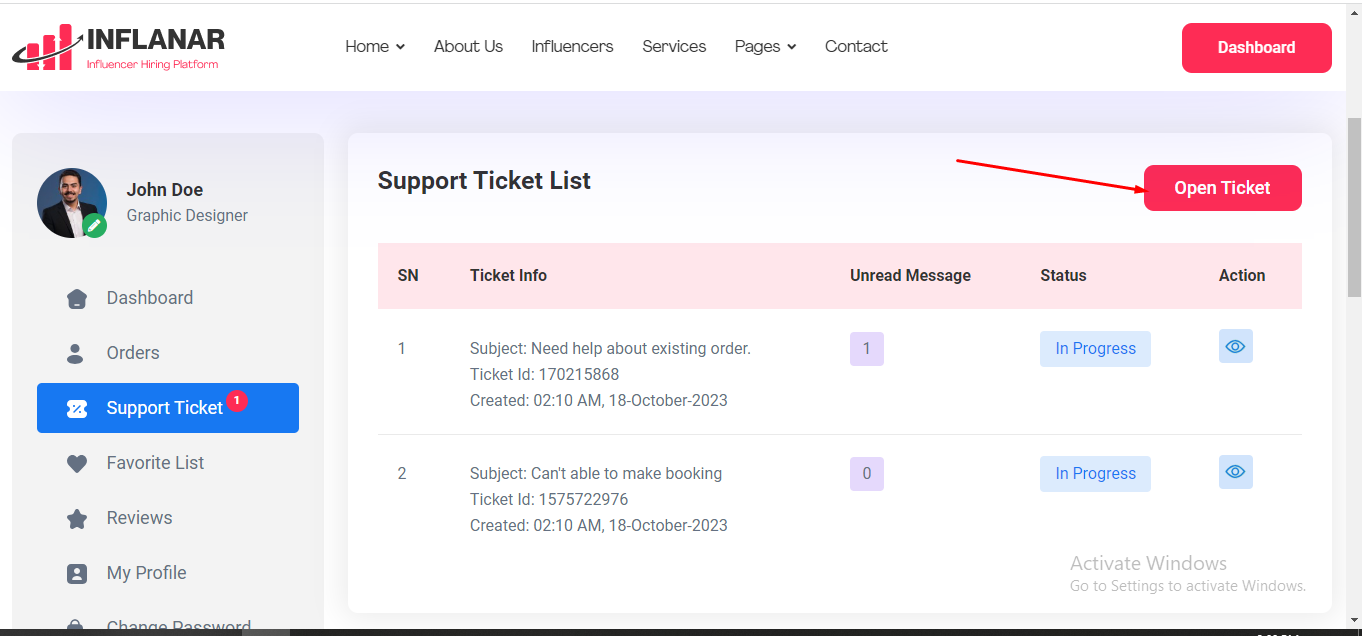Click the Inflanar logo icon
Image resolution: width=1362 pixels, height=636 pixels.
click(x=46, y=47)
